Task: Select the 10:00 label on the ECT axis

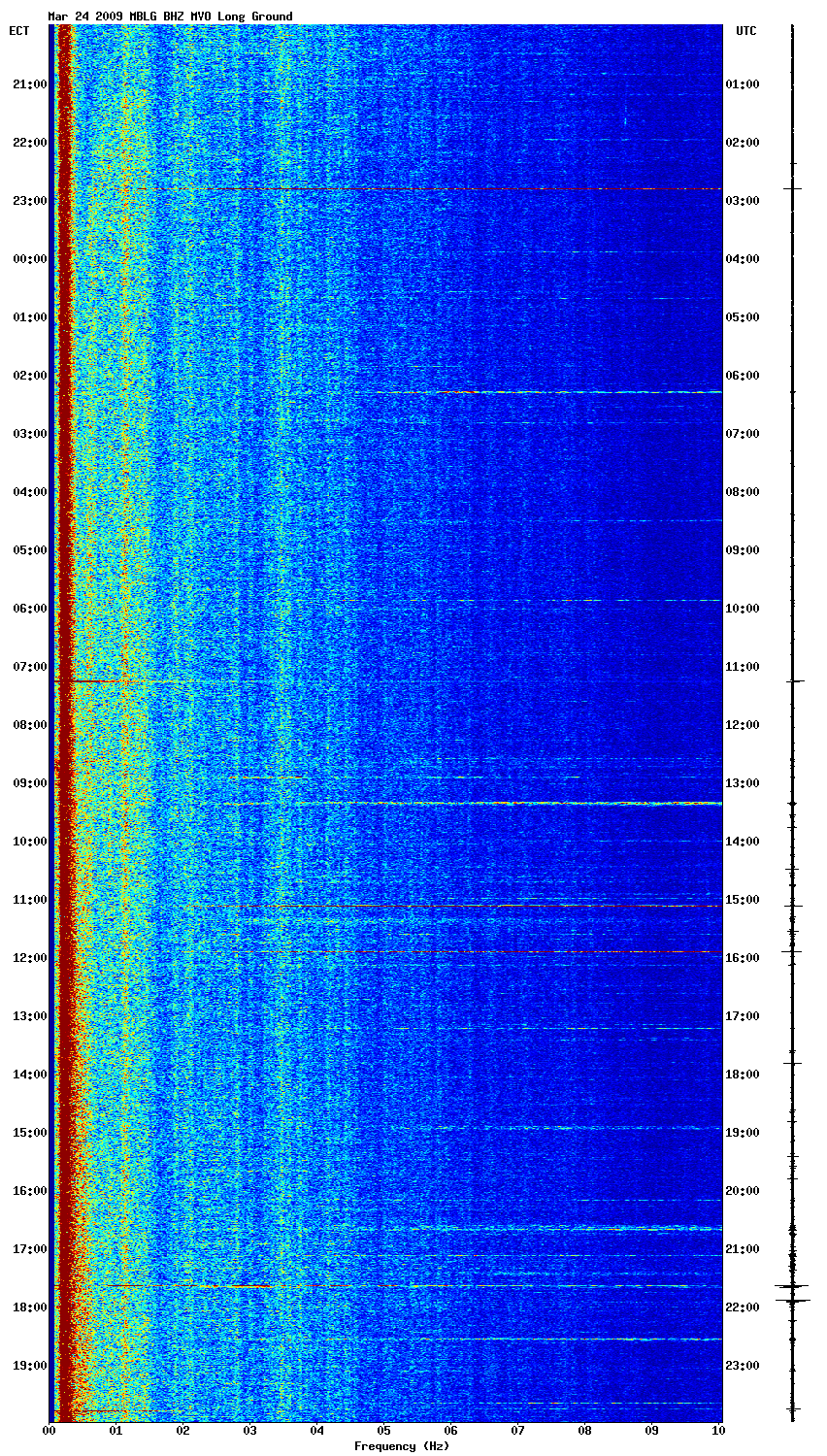Action: coord(30,842)
